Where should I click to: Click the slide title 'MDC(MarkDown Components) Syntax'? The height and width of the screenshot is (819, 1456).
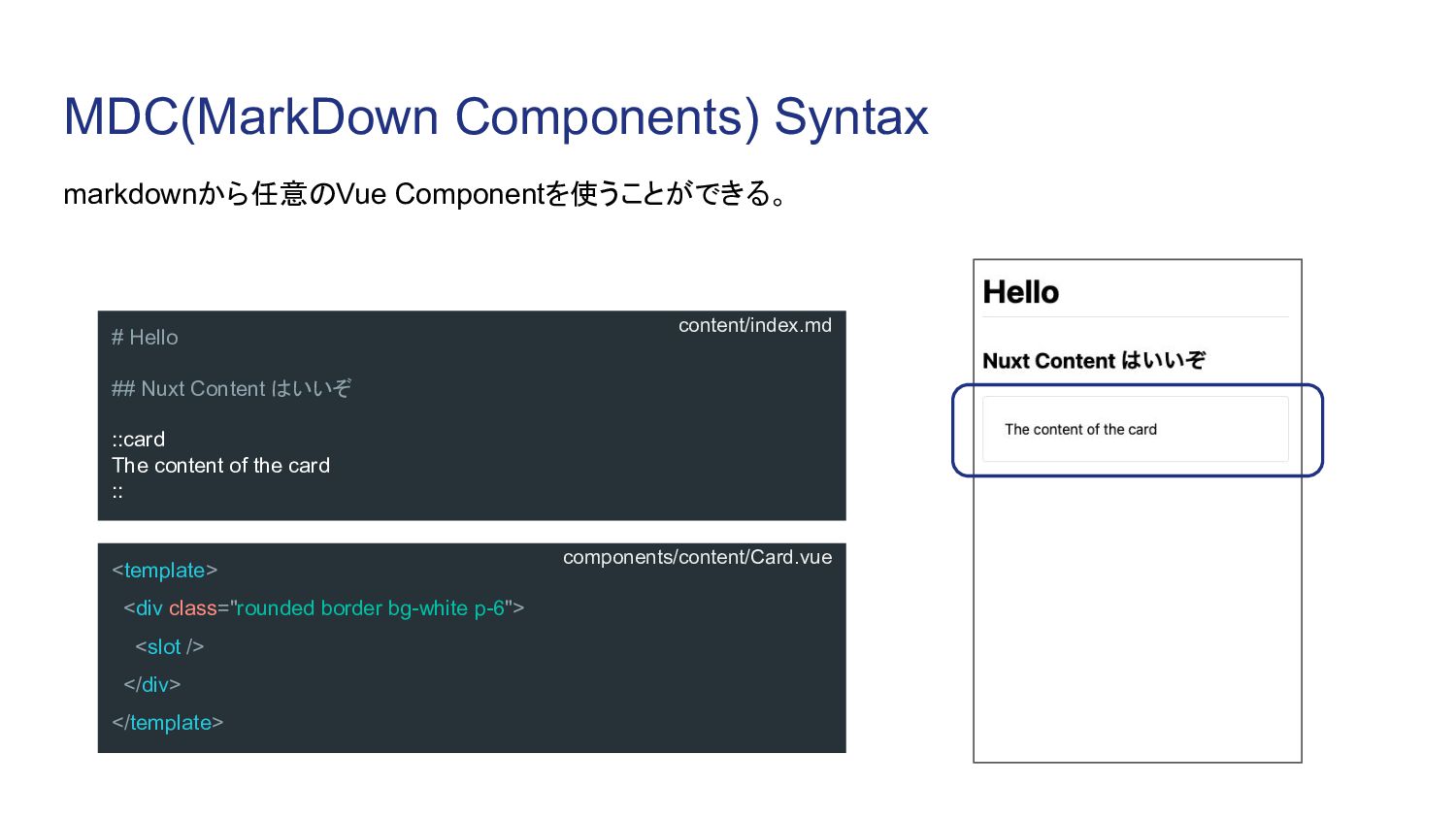[x=496, y=117]
